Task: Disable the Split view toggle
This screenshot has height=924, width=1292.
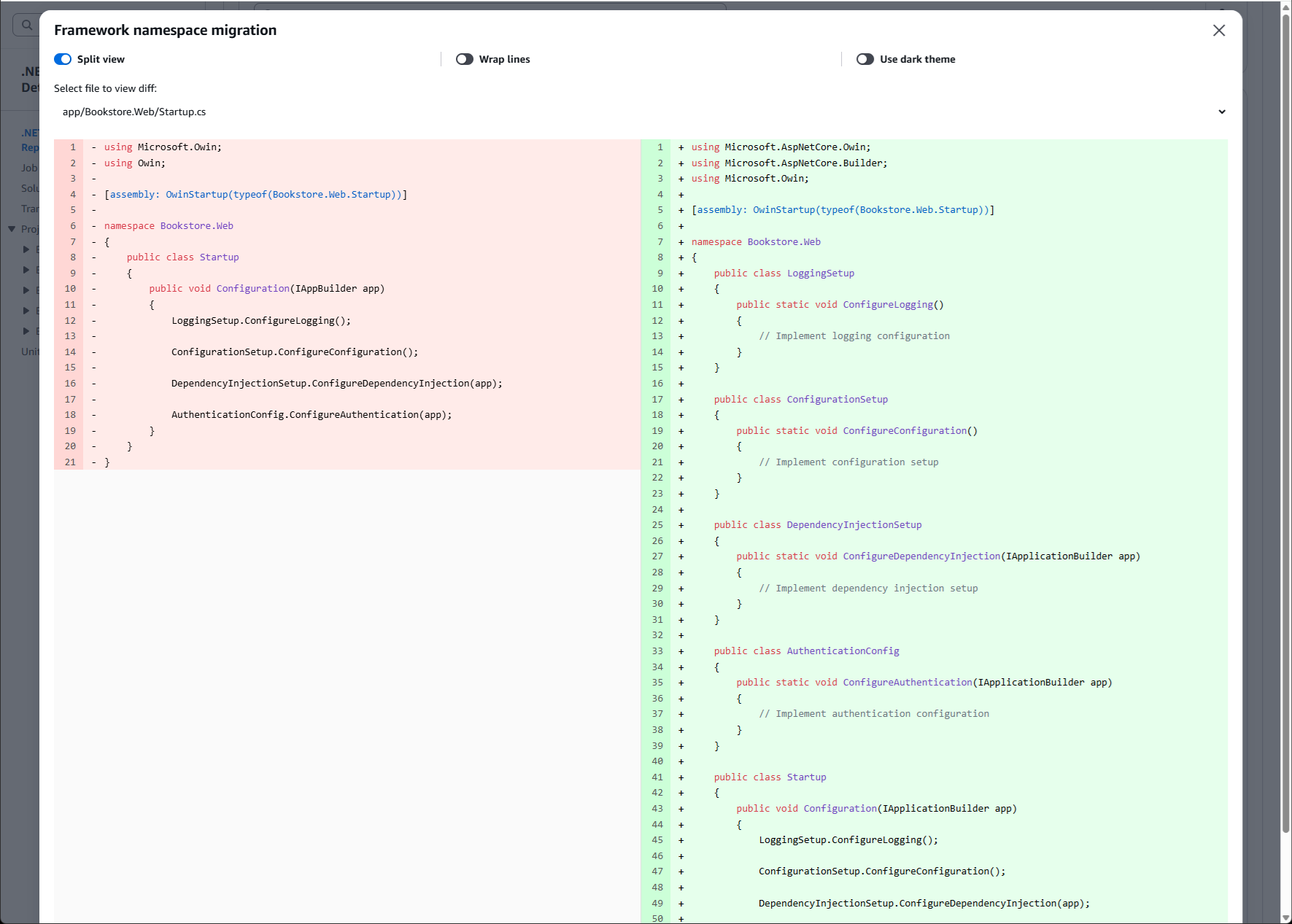Action: (63, 59)
